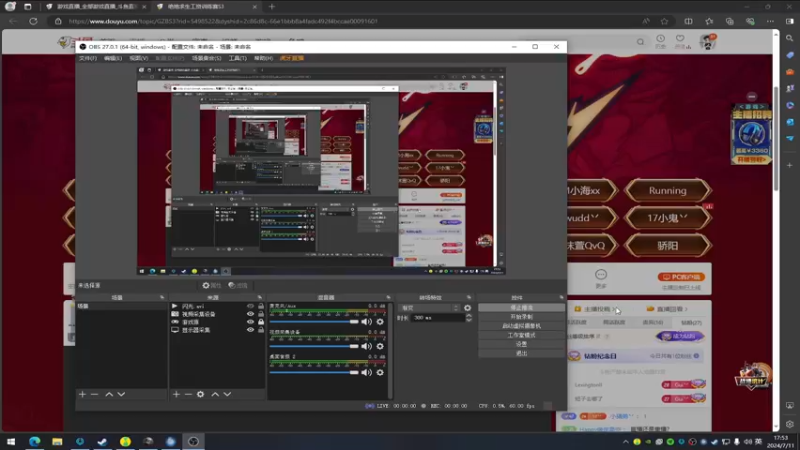Image resolution: width=800 pixels, height=450 pixels.
Task: Toggle the lock on the 视频采集设备 source
Action: pyautogui.click(x=261, y=314)
